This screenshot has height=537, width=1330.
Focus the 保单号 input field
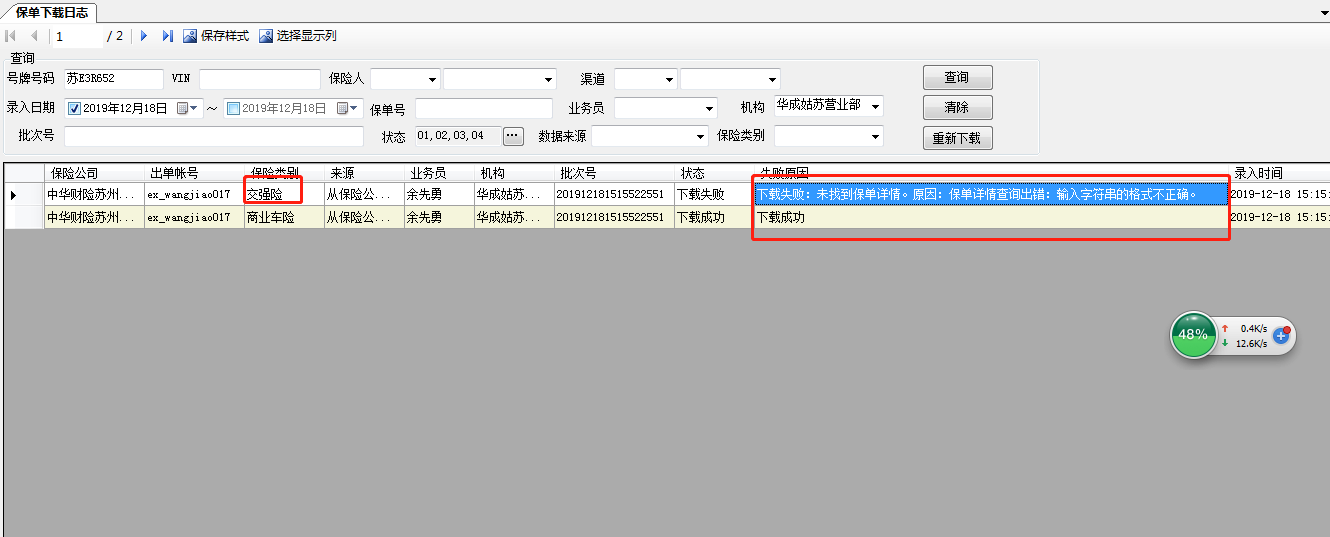[484, 108]
